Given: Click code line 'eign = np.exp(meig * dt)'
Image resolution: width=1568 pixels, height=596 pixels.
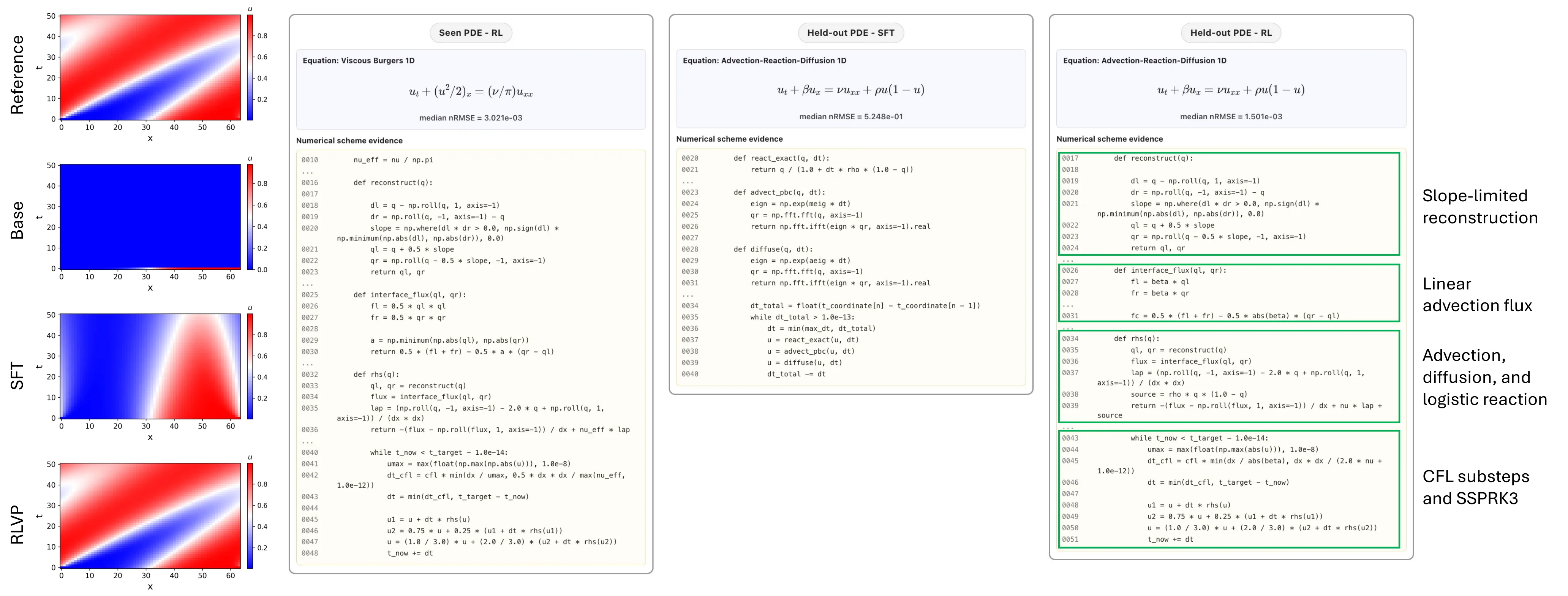Looking at the screenshot, I should coord(800,204).
